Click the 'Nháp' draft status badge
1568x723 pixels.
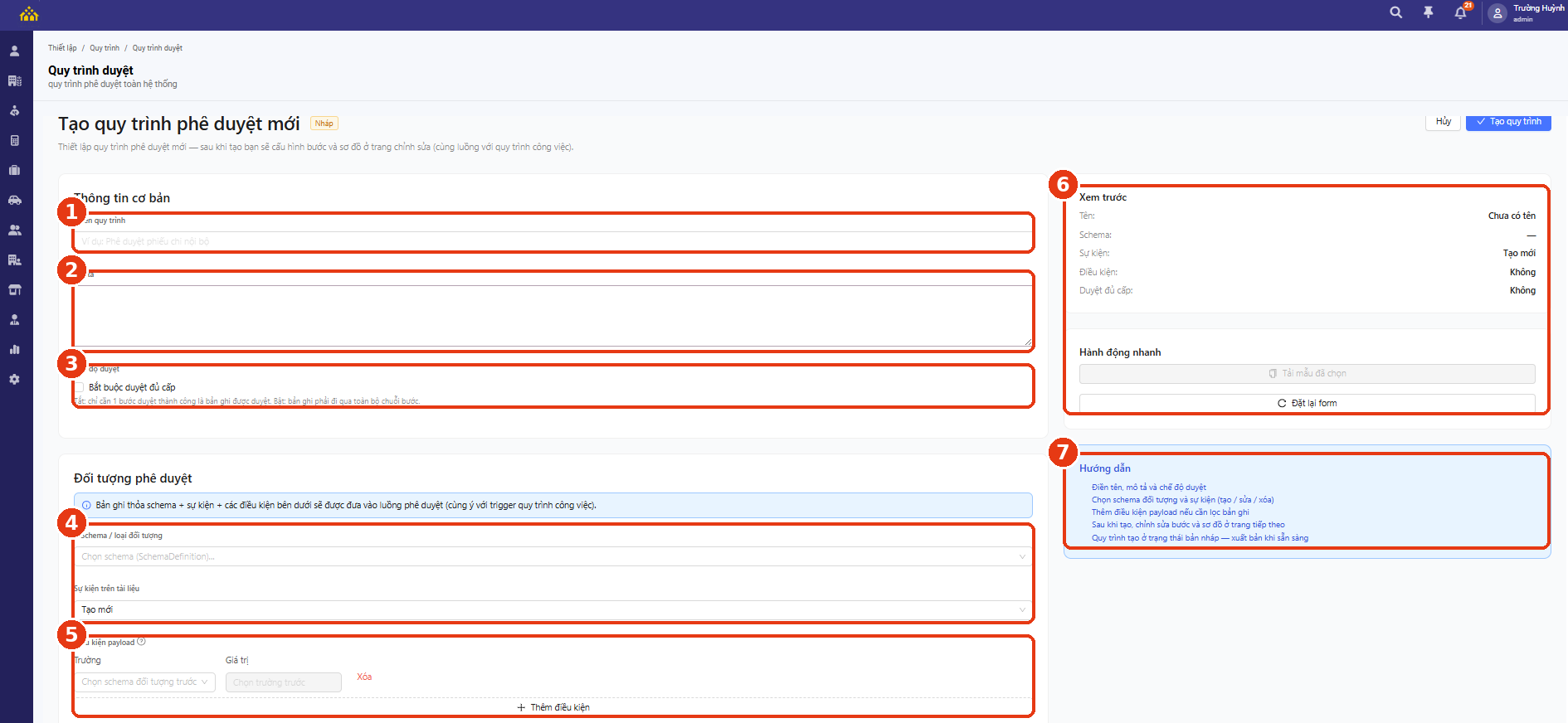[x=324, y=124]
